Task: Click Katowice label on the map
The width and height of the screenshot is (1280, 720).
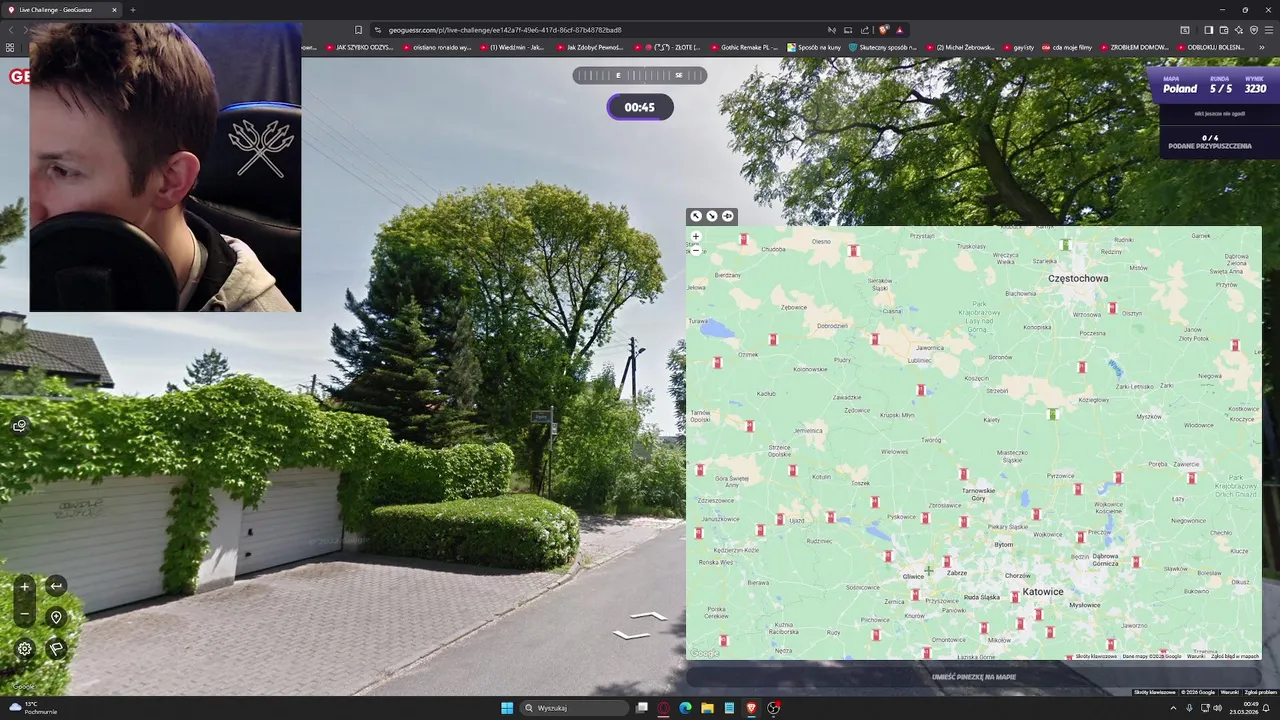Action: point(1043,592)
